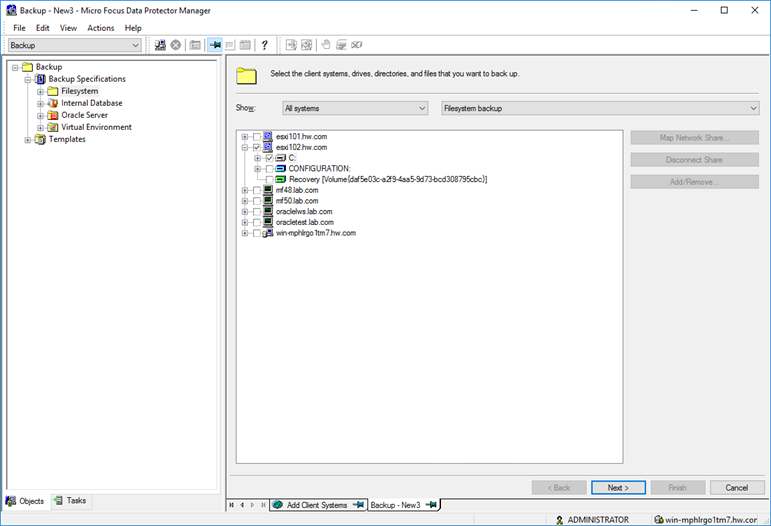Open the Edit menu
This screenshot has height=526, width=771.
pos(43,28)
